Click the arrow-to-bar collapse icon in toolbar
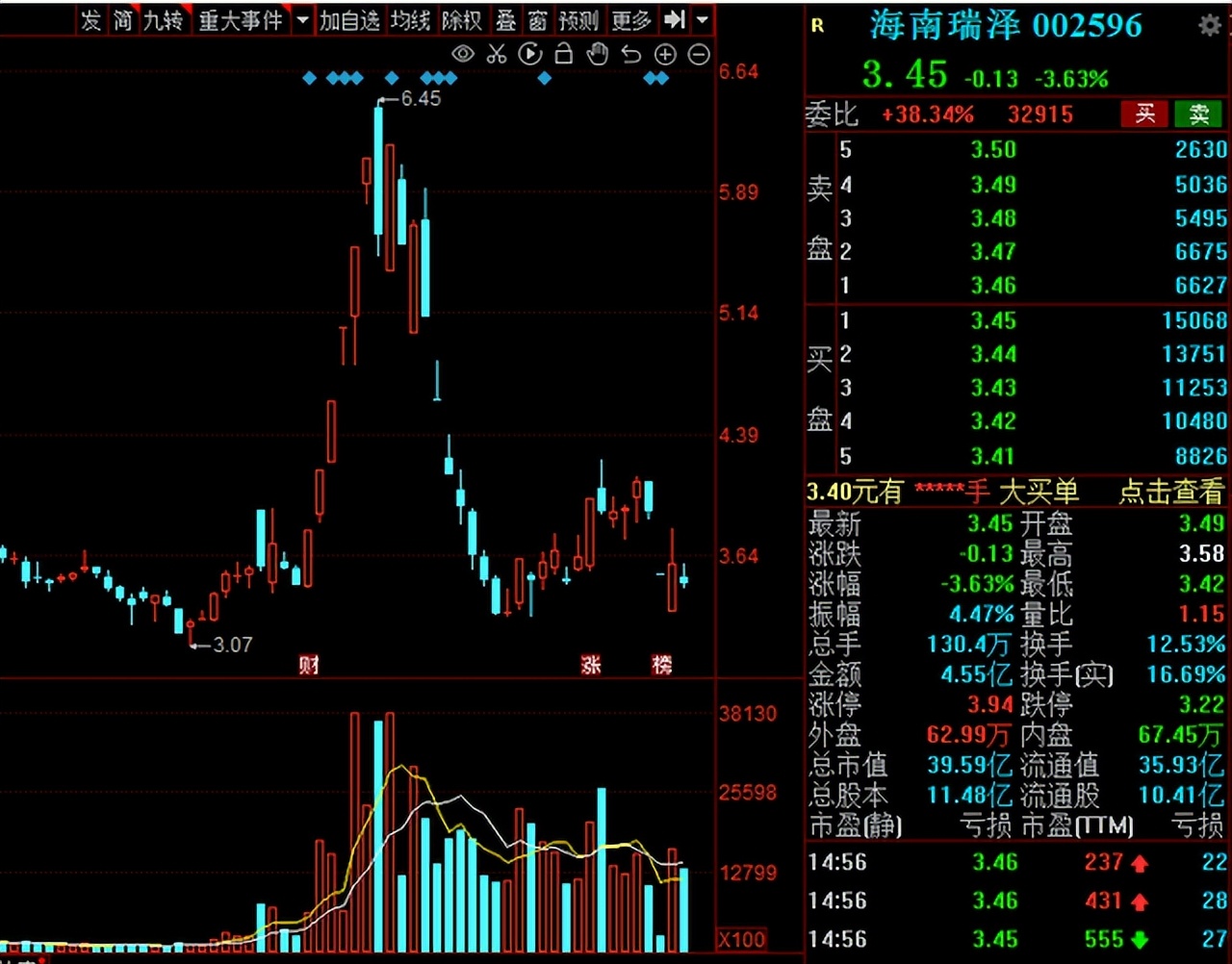Screen dimensions: 1232x964 (x=675, y=19)
